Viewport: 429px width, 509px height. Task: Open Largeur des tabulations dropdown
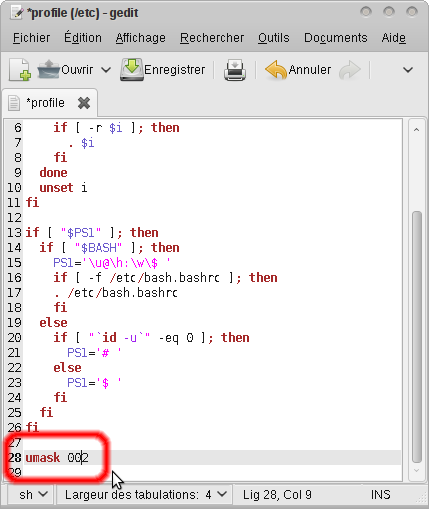145,495
